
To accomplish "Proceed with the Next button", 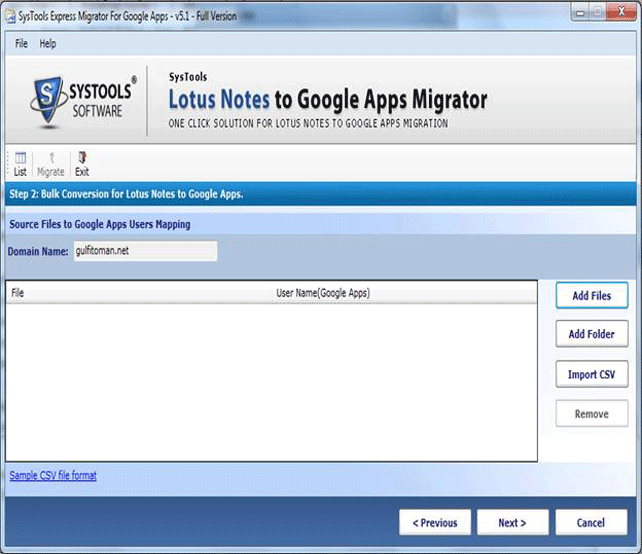I will pos(513,522).
